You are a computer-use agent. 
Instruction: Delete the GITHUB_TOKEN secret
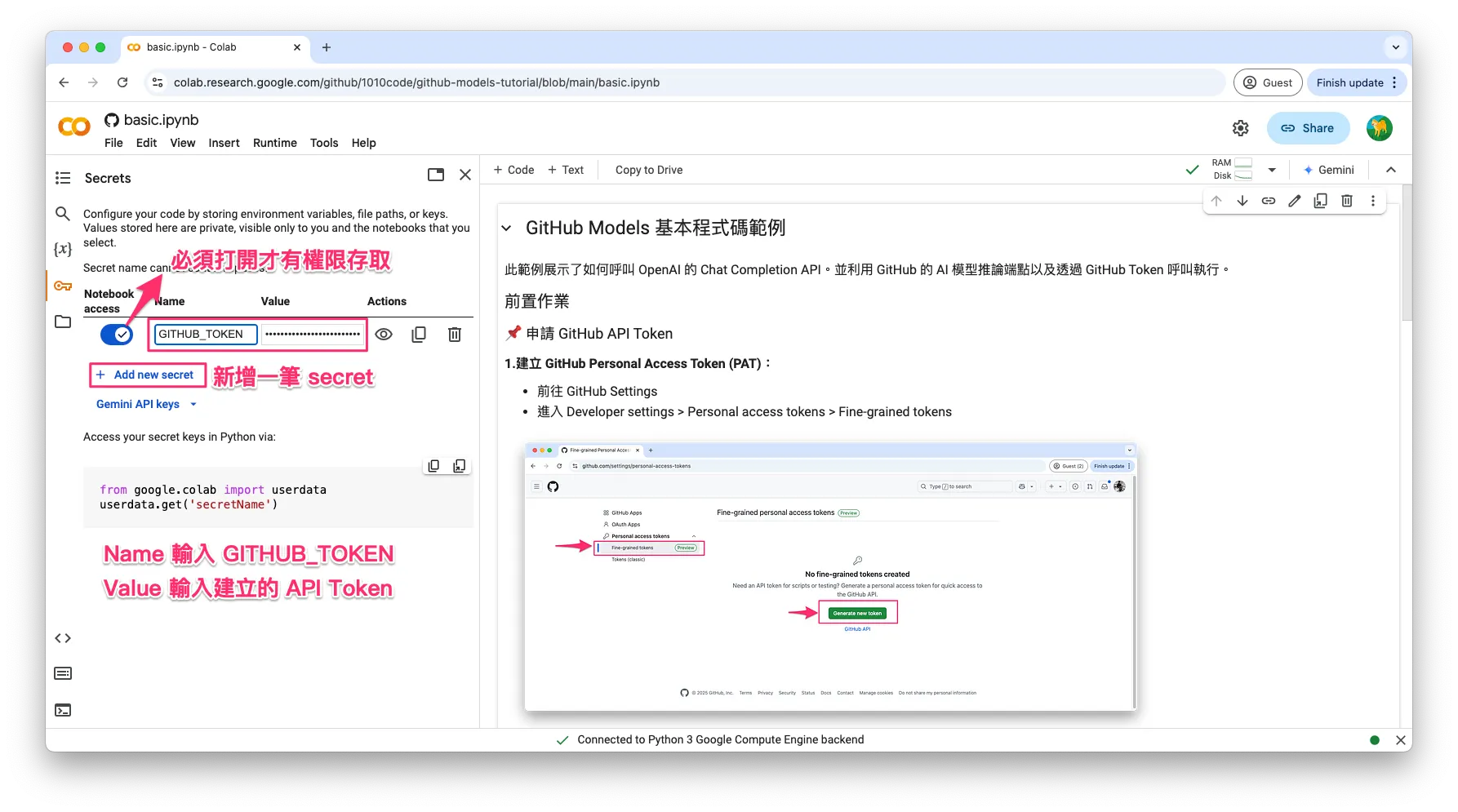(x=455, y=335)
